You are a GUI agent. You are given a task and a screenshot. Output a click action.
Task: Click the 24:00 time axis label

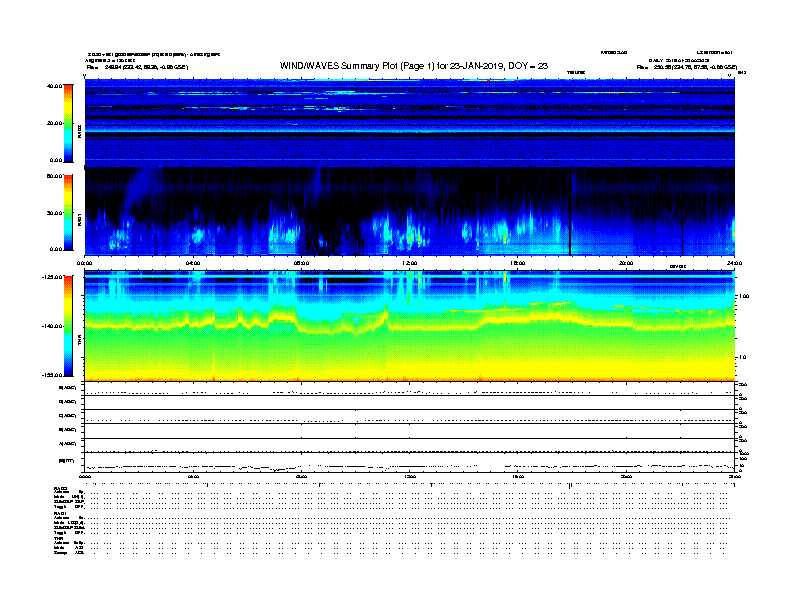(x=733, y=263)
